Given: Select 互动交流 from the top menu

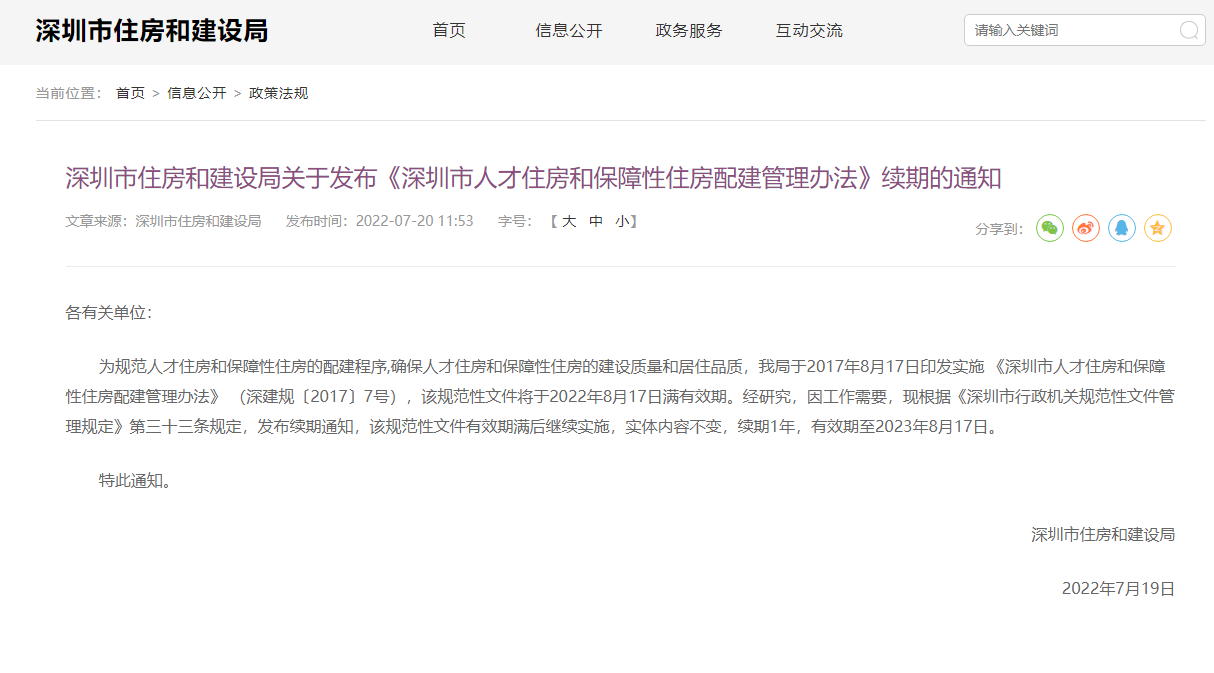Looking at the screenshot, I should [809, 30].
